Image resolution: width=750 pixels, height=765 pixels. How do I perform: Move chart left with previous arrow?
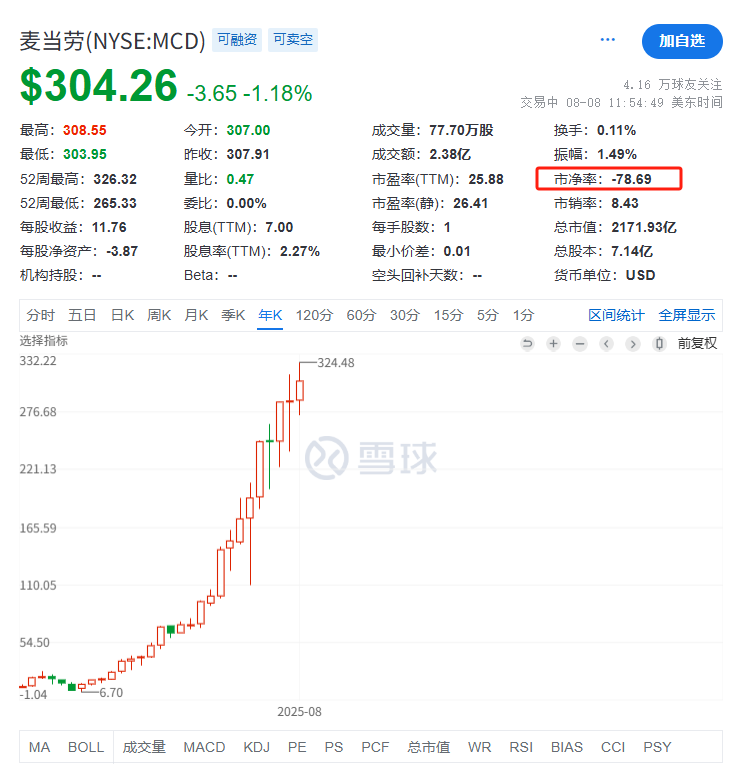pyautogui.click(x=606, y=343)
